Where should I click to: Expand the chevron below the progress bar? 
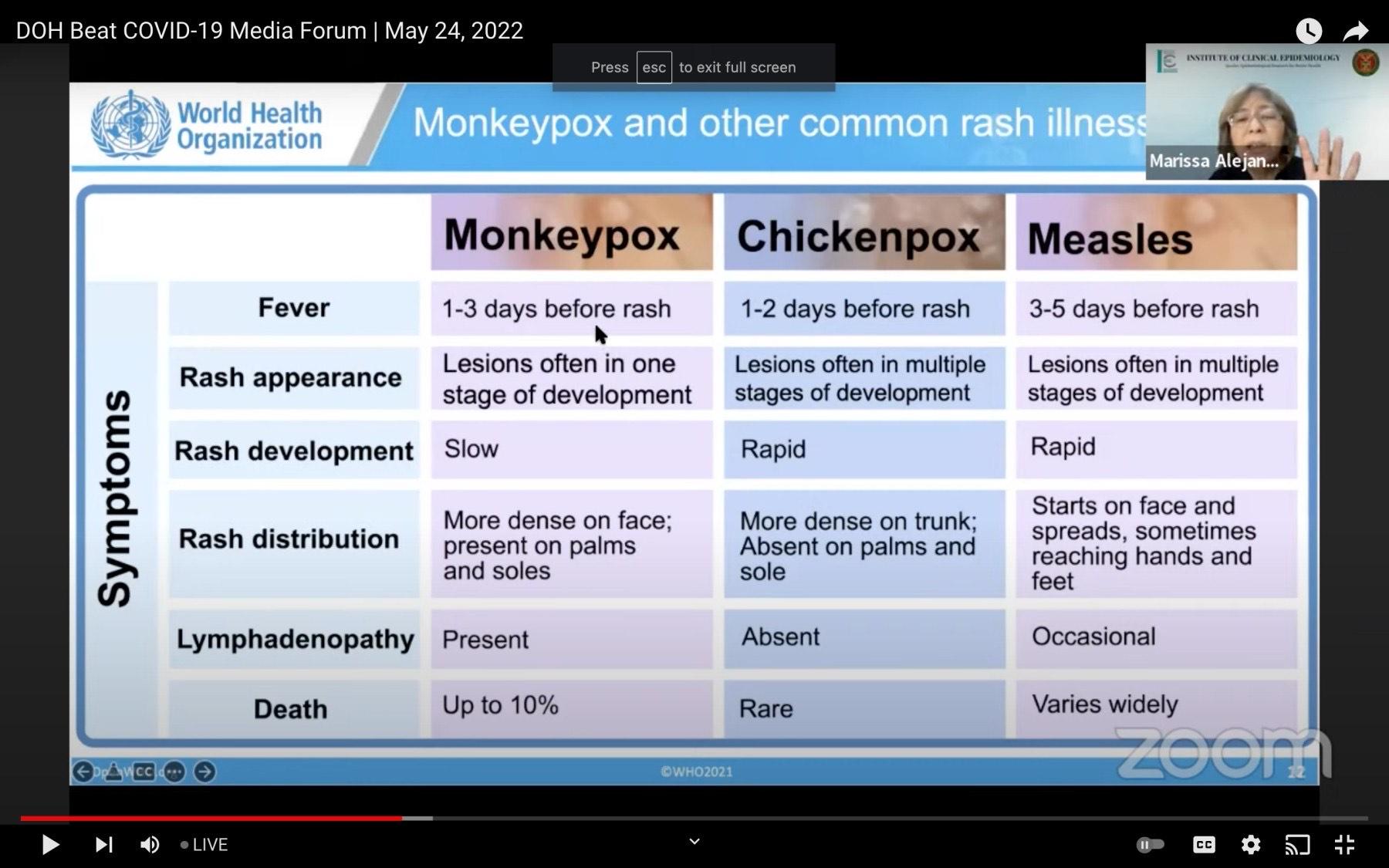[x=694, y=841]
